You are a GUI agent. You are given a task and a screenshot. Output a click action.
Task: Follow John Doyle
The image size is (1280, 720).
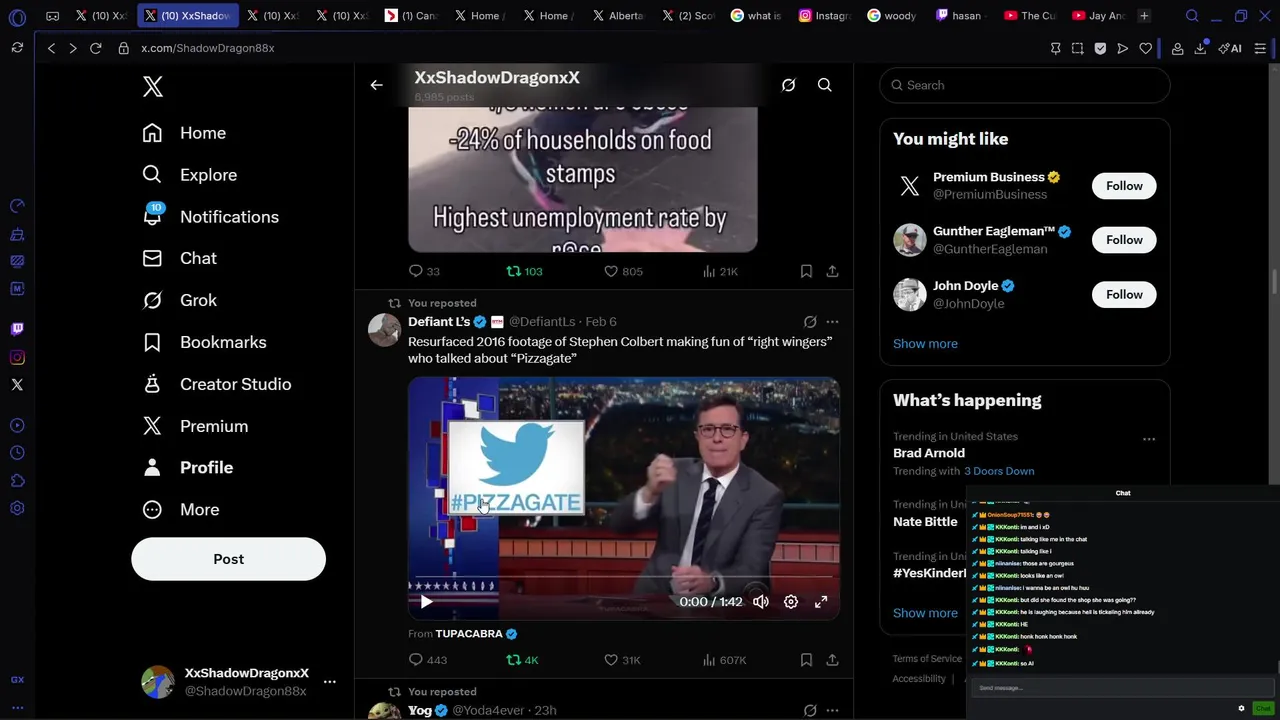click(1124, 294)
